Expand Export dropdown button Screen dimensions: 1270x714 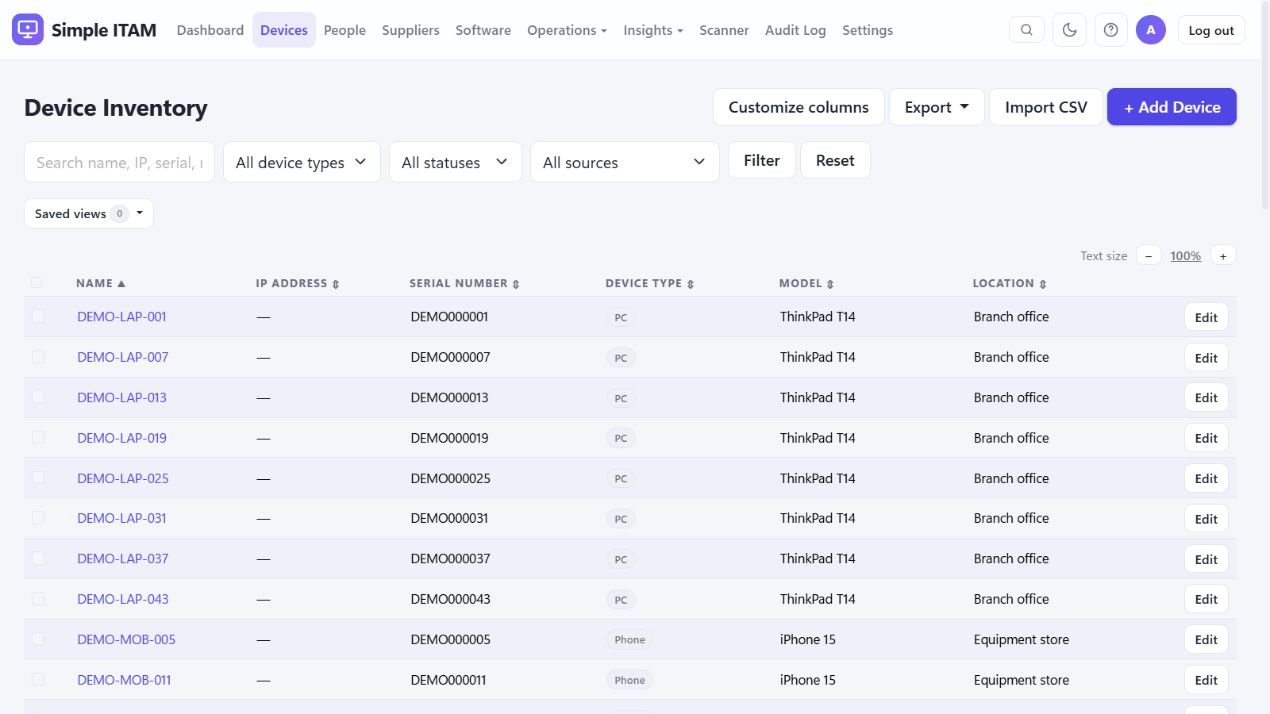pos(937,107)
